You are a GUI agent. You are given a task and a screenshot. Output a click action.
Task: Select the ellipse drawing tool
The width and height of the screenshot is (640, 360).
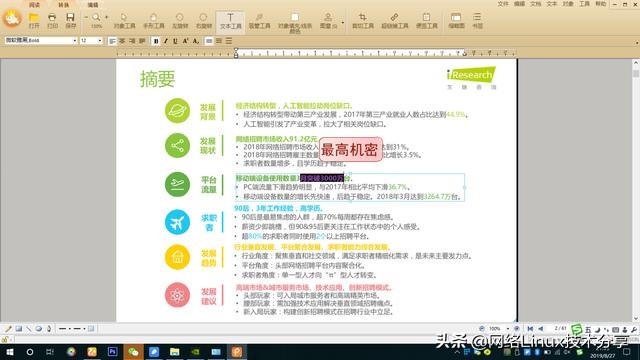coord(39,329)
